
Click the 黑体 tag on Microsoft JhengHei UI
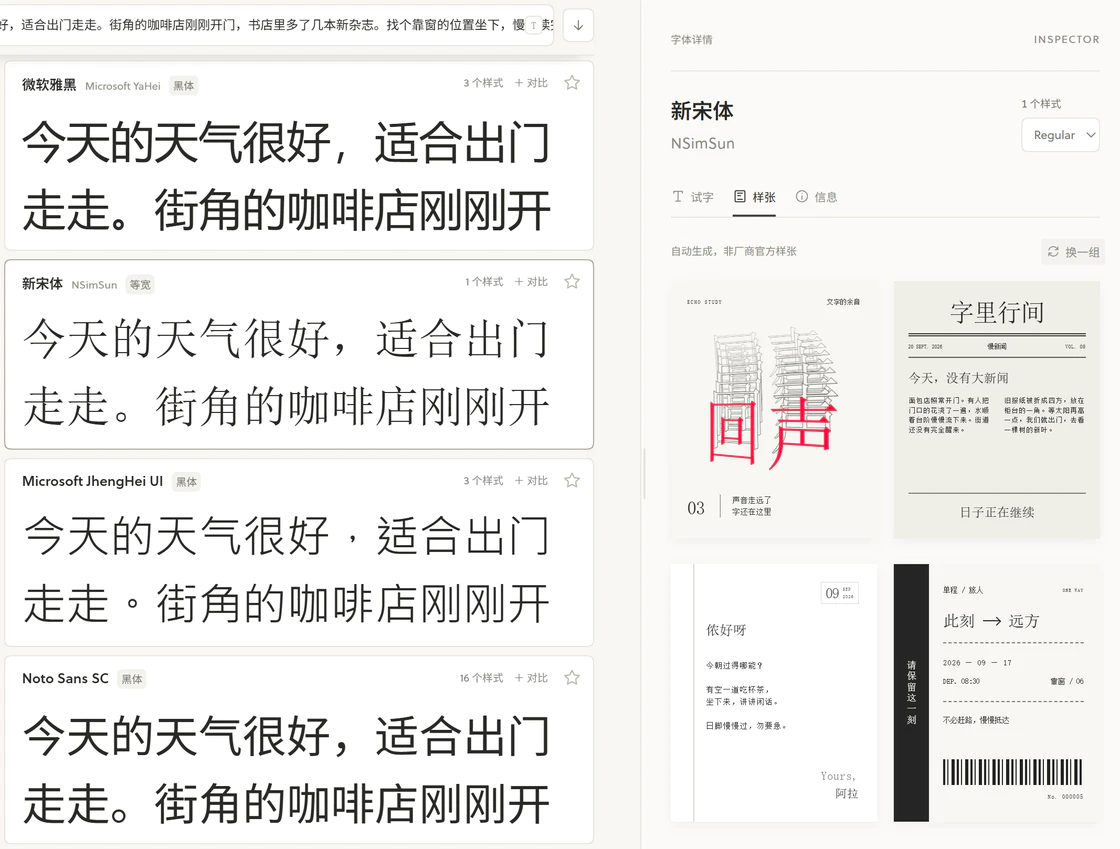coord(186,482)
